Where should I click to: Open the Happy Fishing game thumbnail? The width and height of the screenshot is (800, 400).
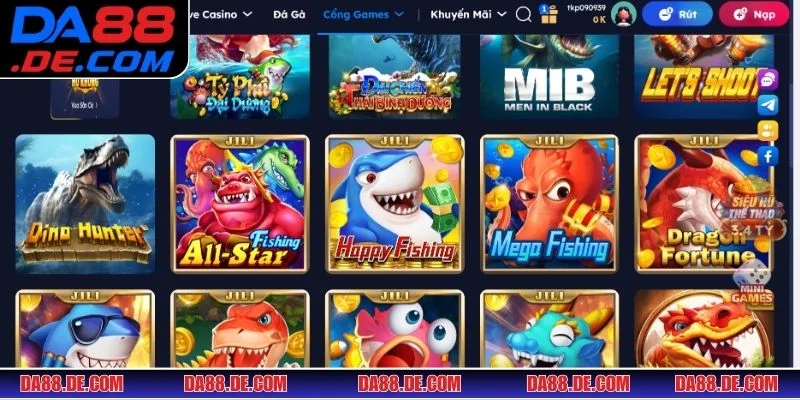(395, 204)
